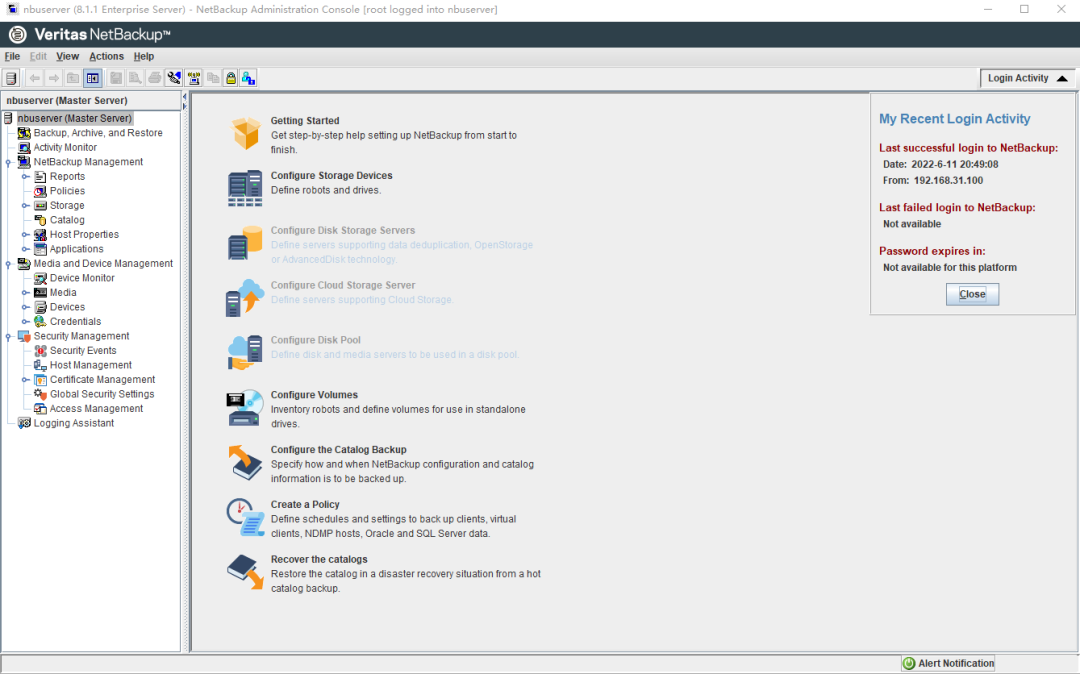
Task: Open Global Security Settings tree item
Action: 102,394
